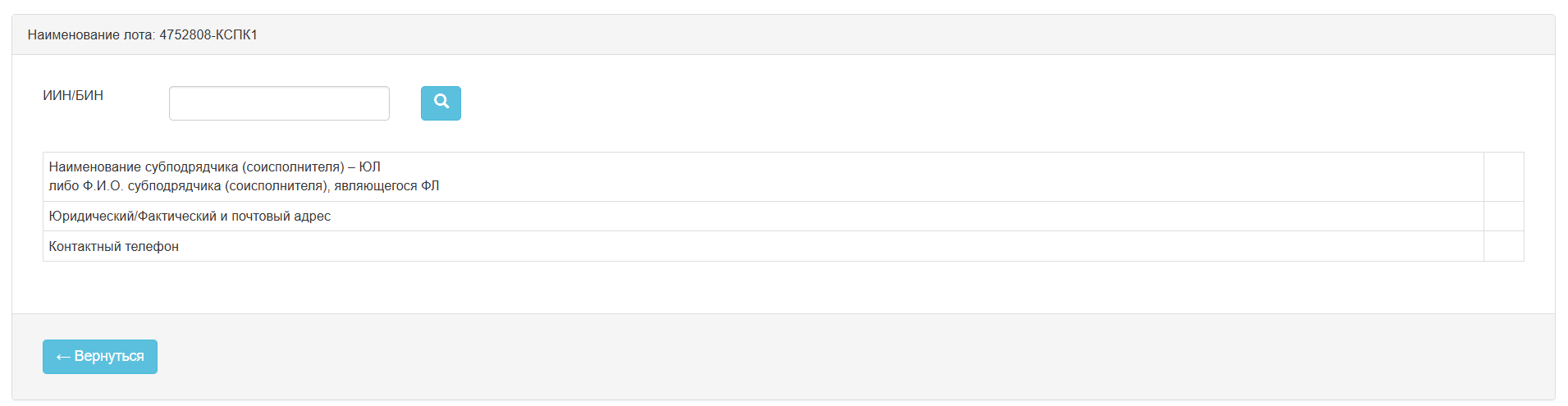Focus the ИИН/БИН input field
The height and width of the screenshot is (406, 1568).
(279, 103)
